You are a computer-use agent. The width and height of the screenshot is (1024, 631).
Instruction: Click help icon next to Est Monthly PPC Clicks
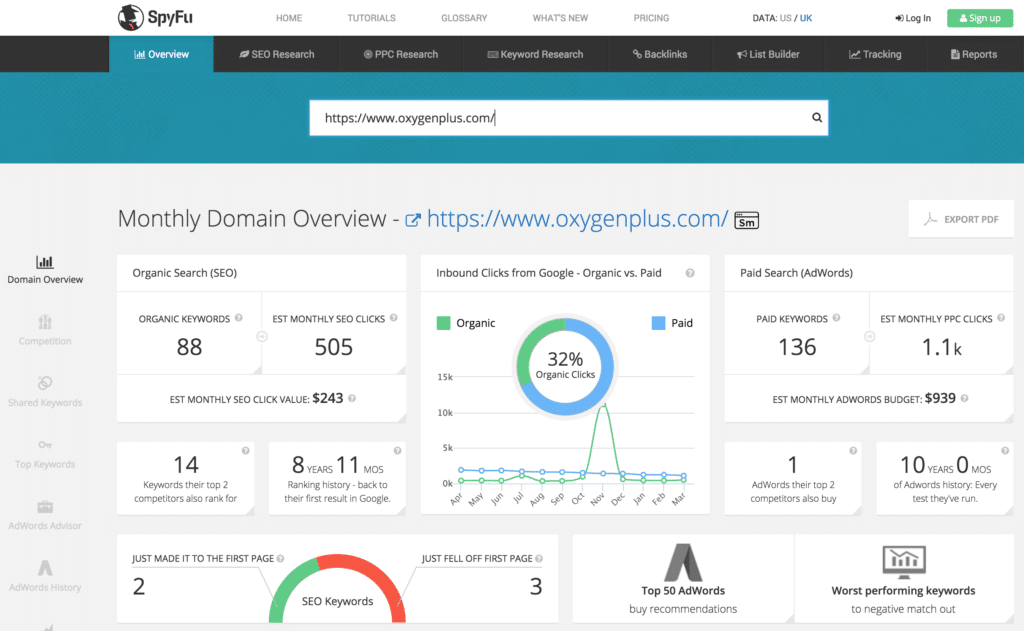pos(1000,318)
